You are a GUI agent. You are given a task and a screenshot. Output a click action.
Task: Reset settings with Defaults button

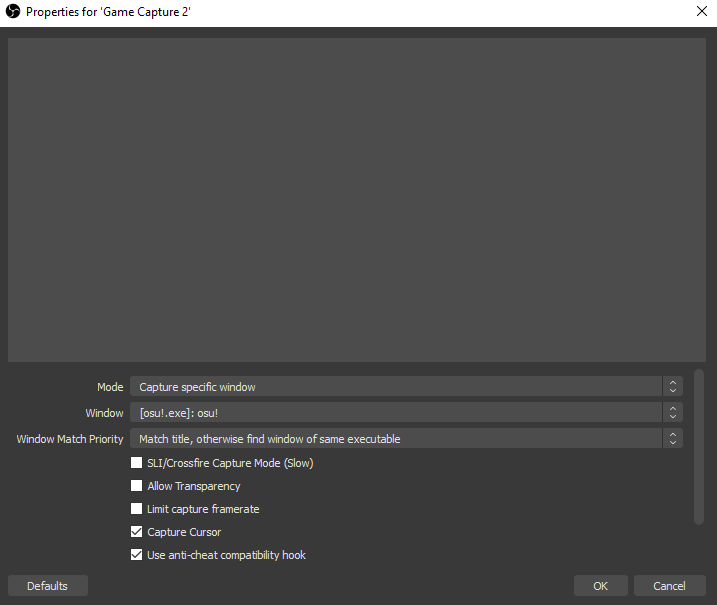coord(48,586)
